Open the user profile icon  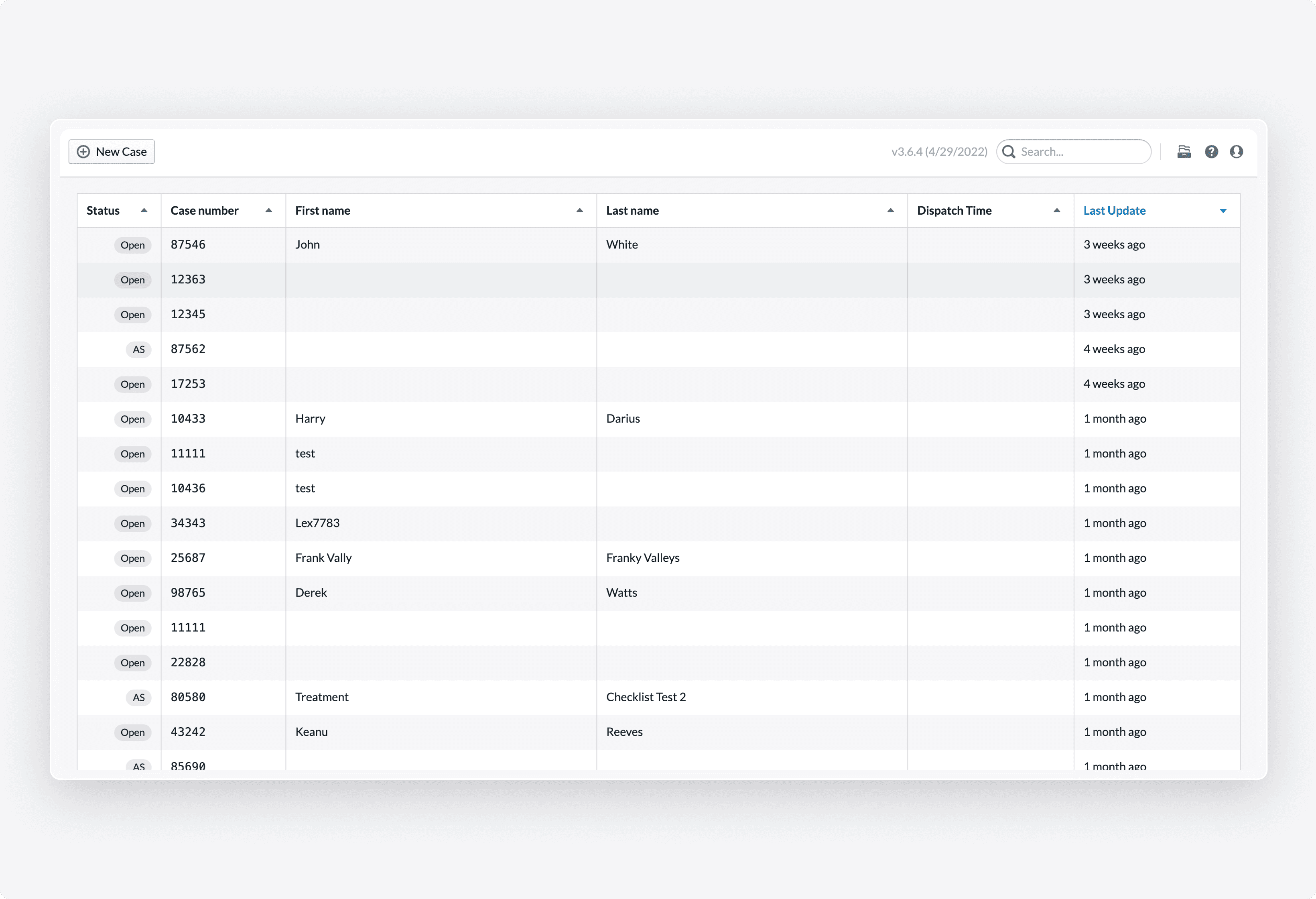[x=1237, y=152]
